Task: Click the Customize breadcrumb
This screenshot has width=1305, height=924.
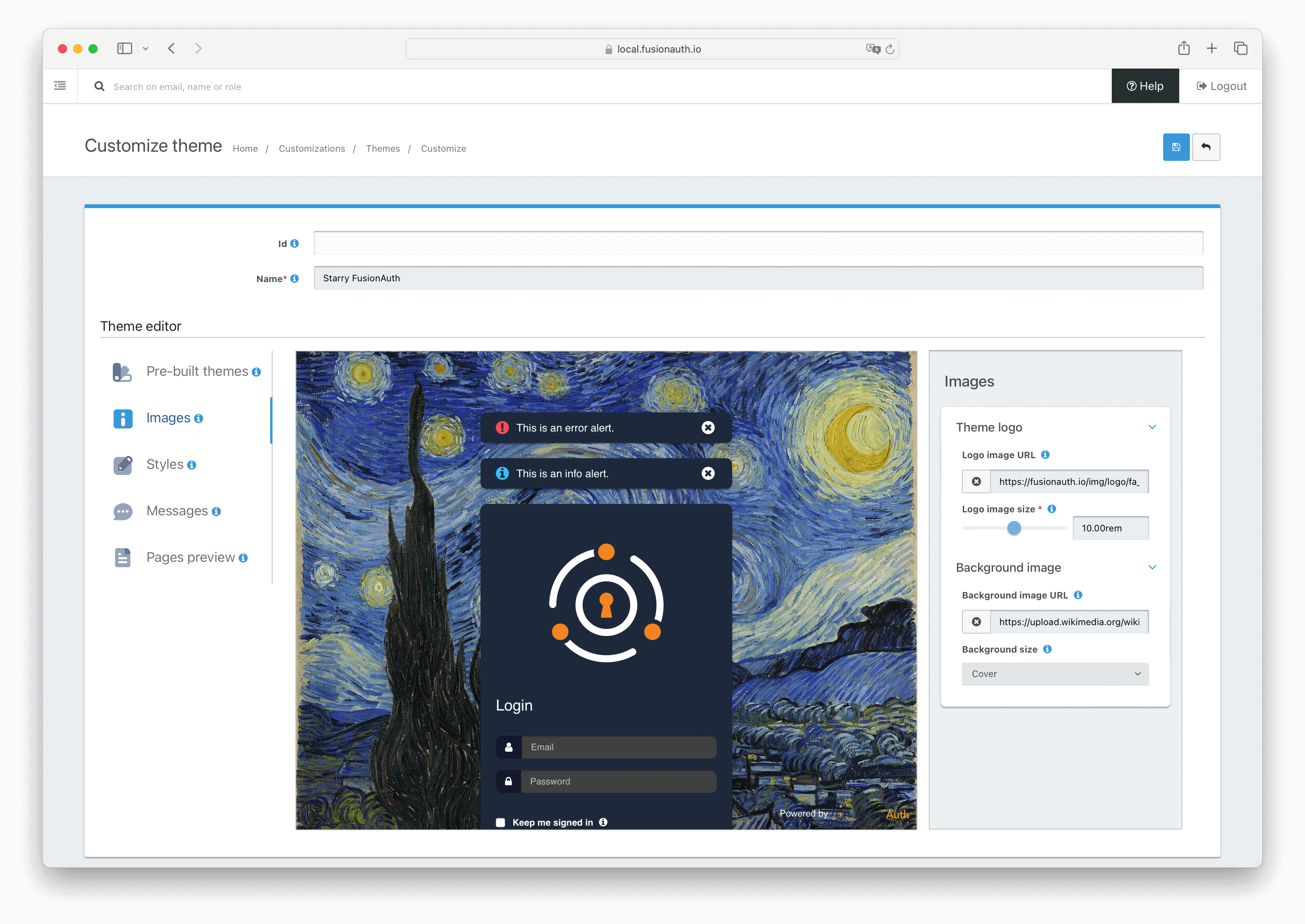Action: (443, 149)
